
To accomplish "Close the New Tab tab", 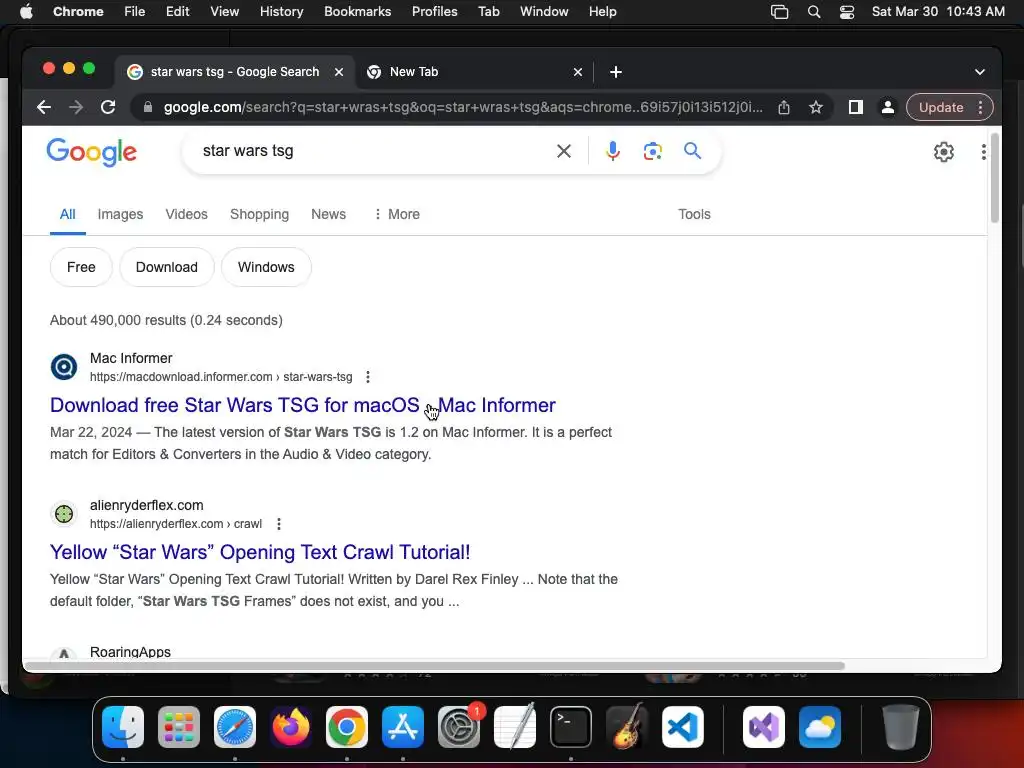I will [578, 72].
